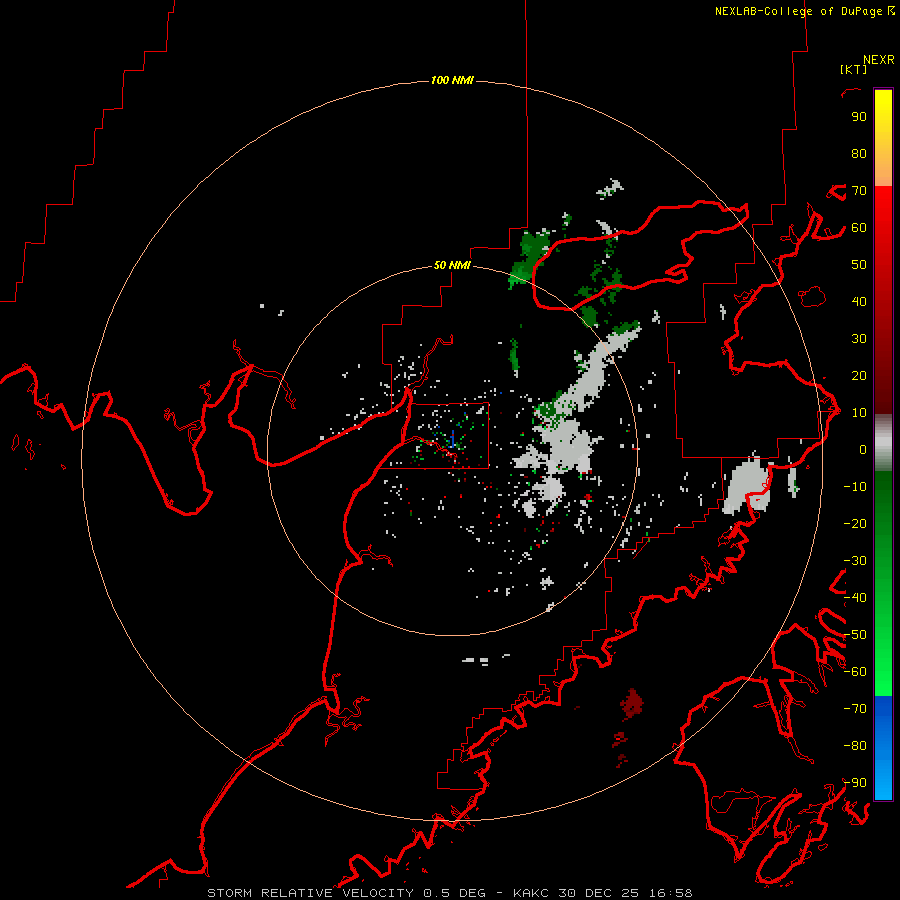Viewport: 900px width, 900px height.
Task: Click the positive 50 value on velocity scale
Action: pyautogui.click(x=859, y=265)
